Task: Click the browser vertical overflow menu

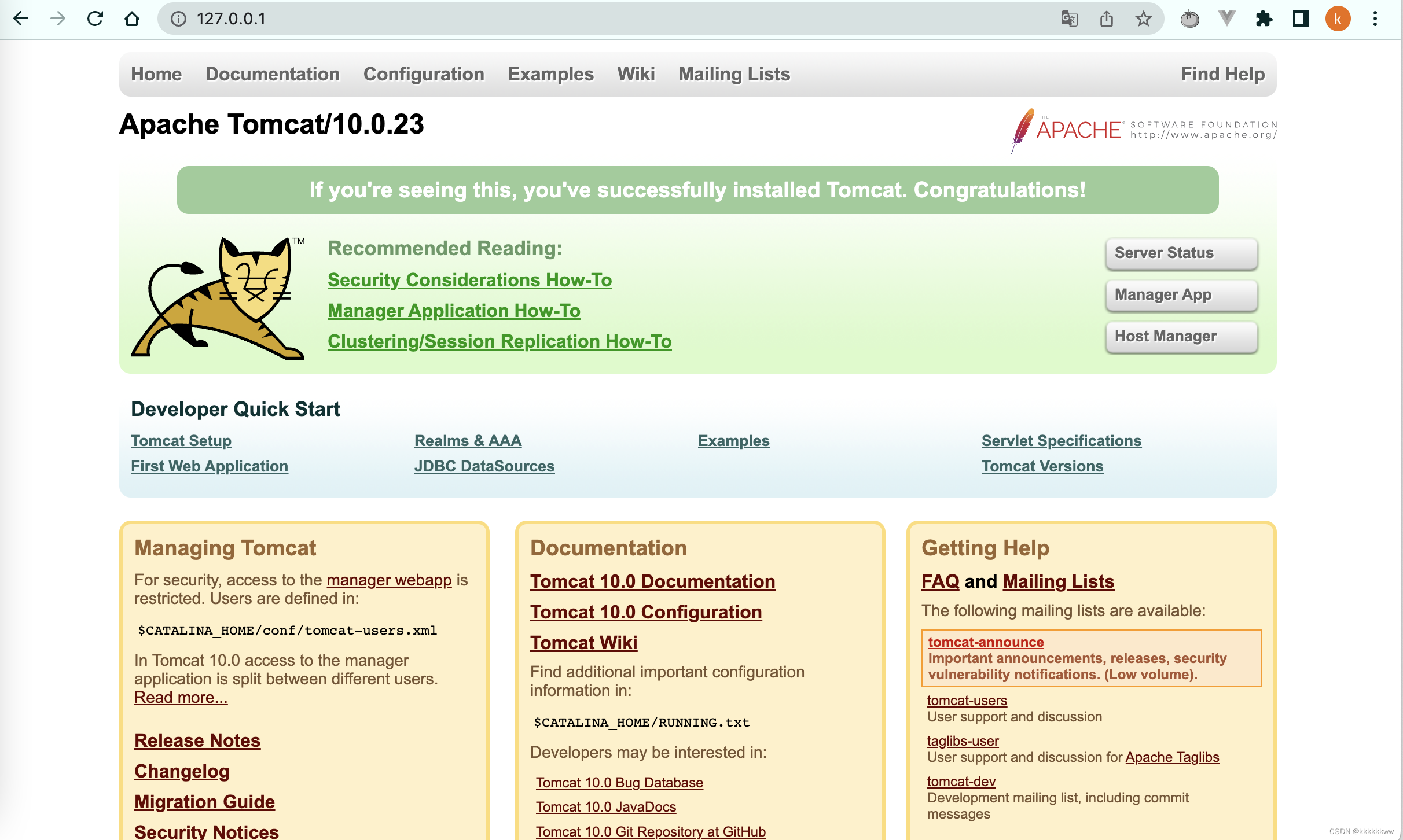Action: pos(1376,18)
